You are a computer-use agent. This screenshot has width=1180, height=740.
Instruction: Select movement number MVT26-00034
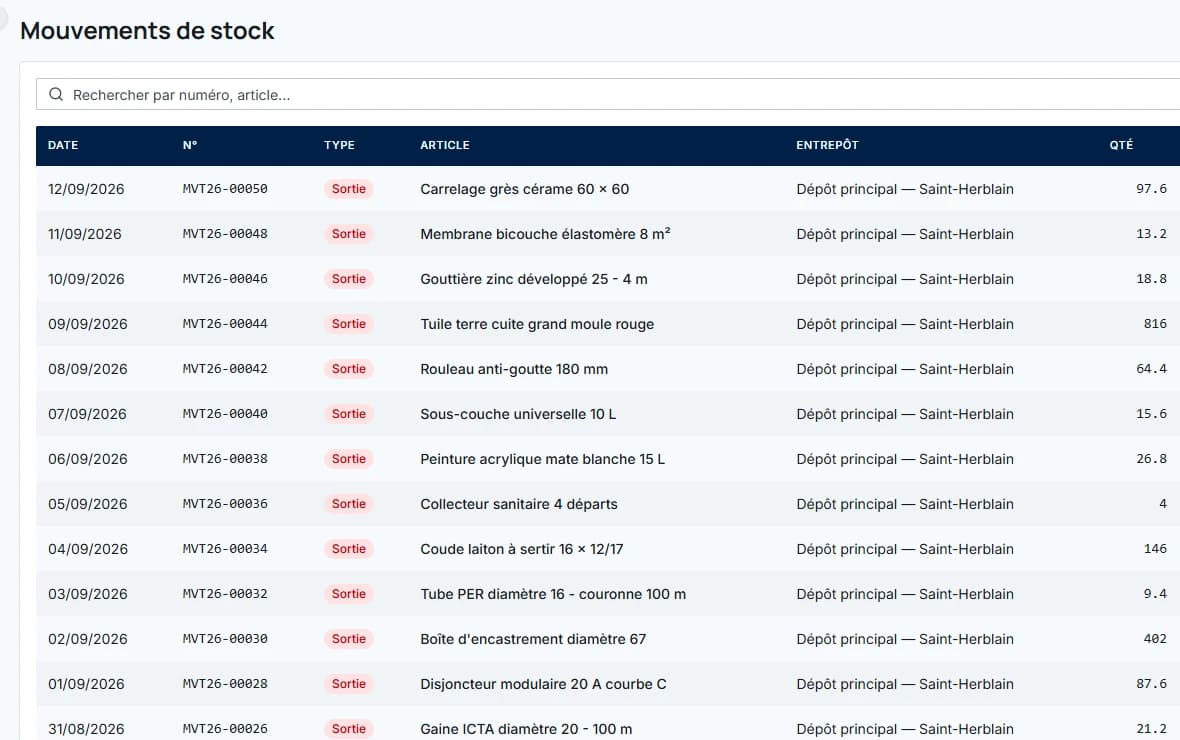coord(225,549)
